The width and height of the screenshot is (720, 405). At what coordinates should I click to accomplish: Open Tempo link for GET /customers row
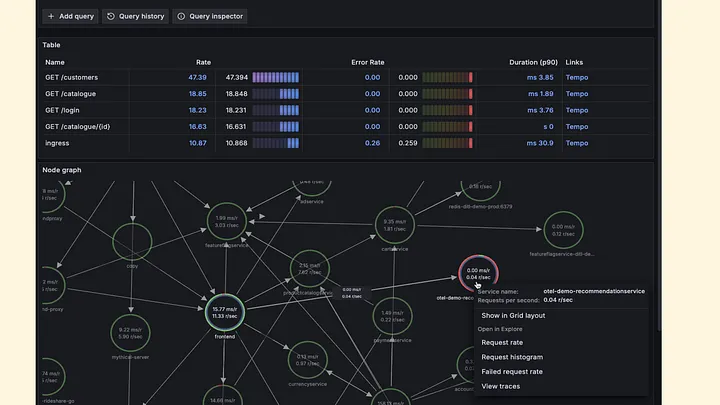click(577, 78)
